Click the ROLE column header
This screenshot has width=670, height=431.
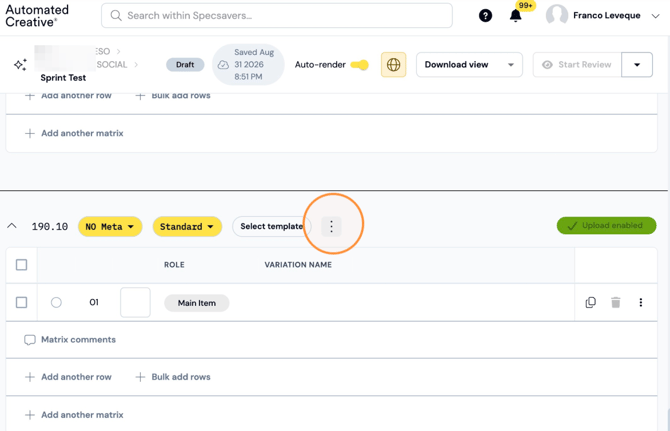(174, 265)
